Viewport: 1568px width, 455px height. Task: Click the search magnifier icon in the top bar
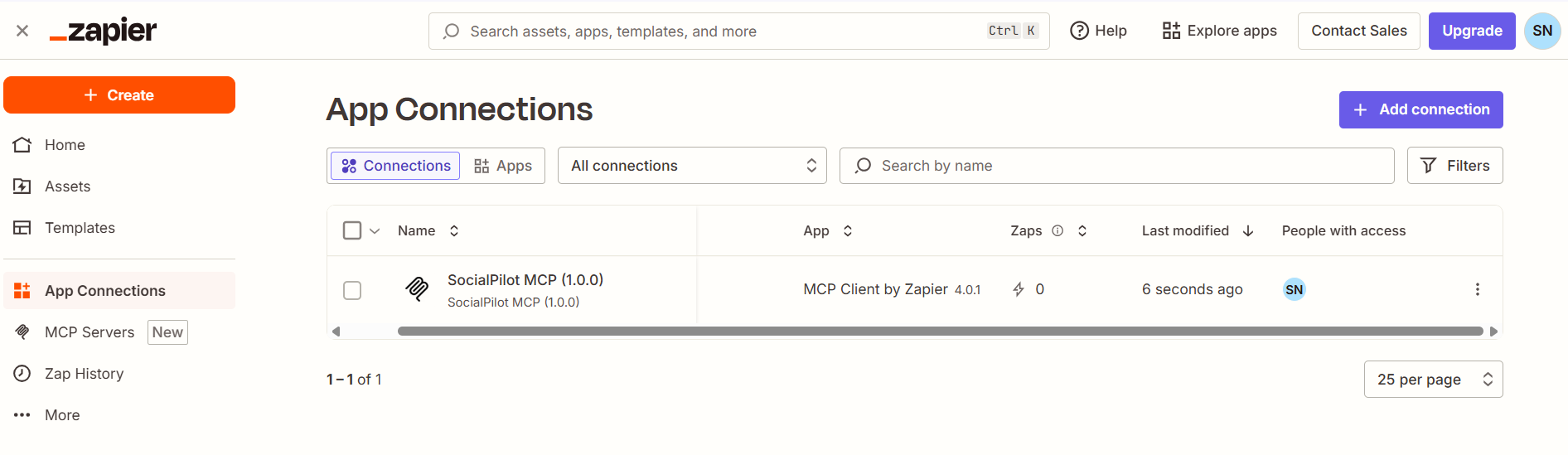(451, 31)
